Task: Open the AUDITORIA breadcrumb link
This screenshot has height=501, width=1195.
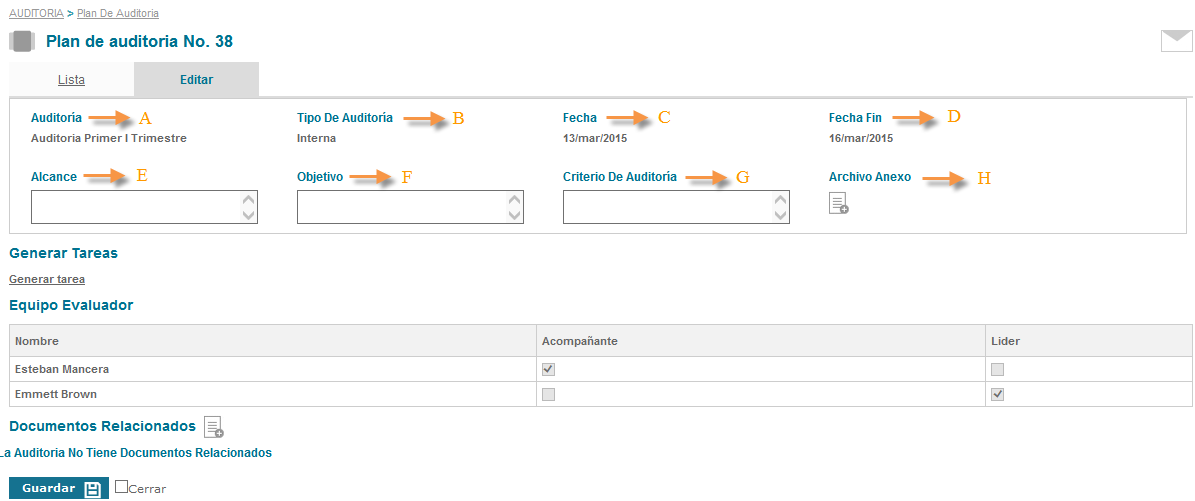Action: pyautogui.click(x=37, y=13)
